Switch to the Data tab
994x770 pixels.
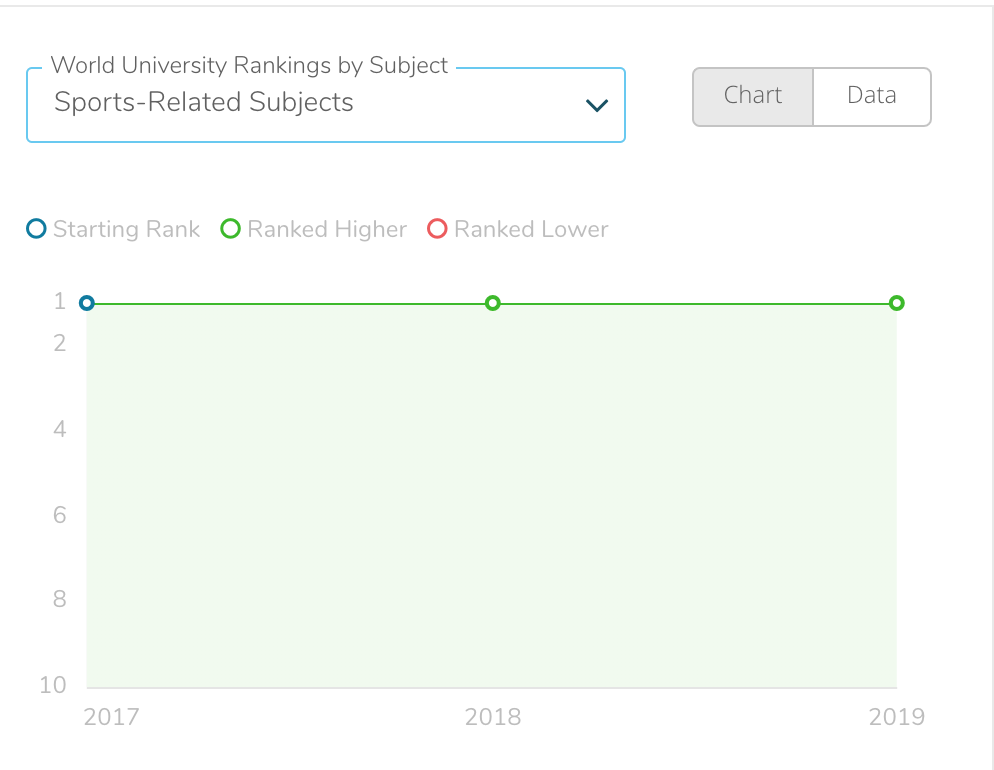pos(872,96)
